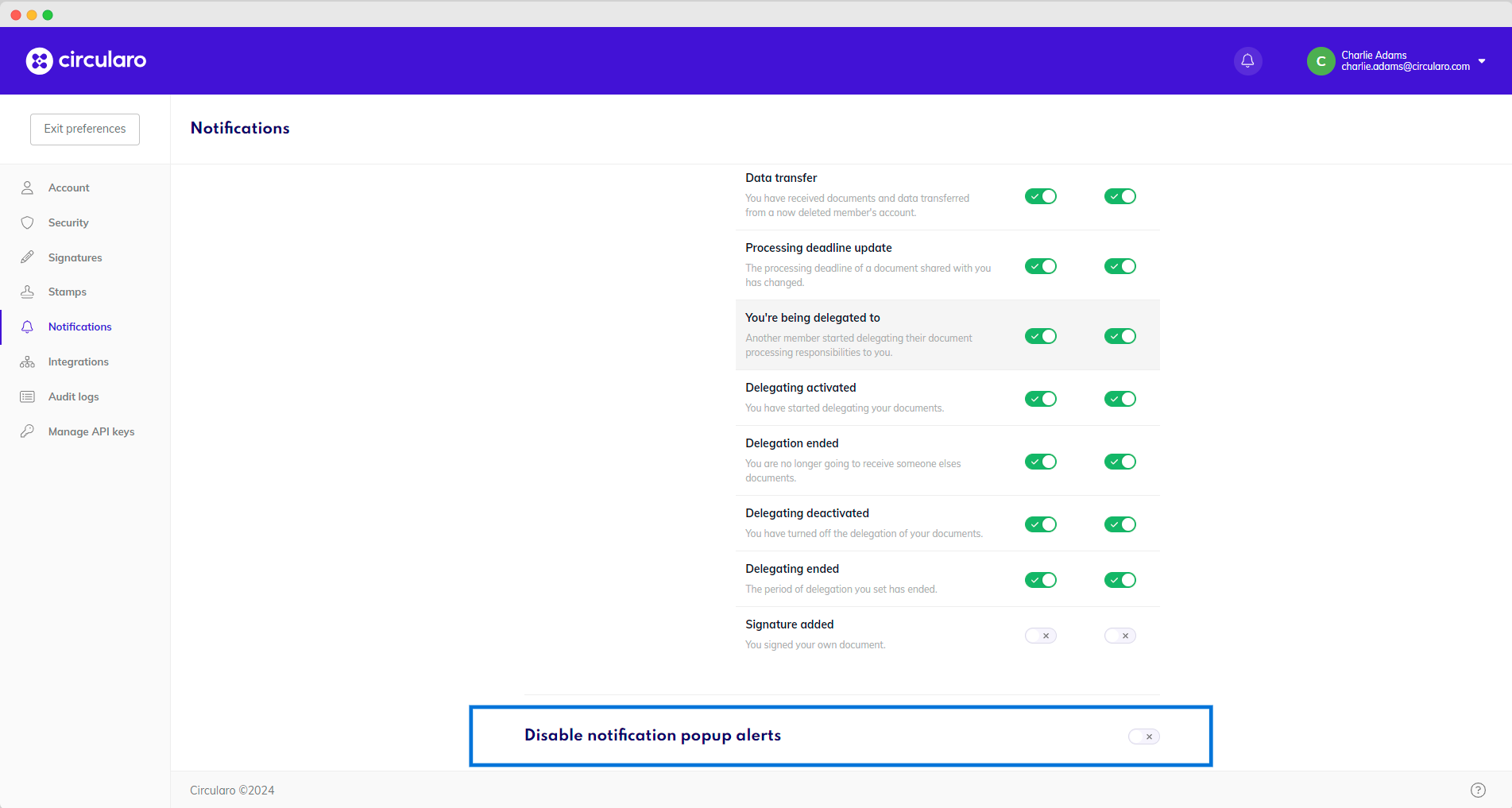Click the Integrations icon in sidebar
The image size is (1512, 808).
coord(27,361)
